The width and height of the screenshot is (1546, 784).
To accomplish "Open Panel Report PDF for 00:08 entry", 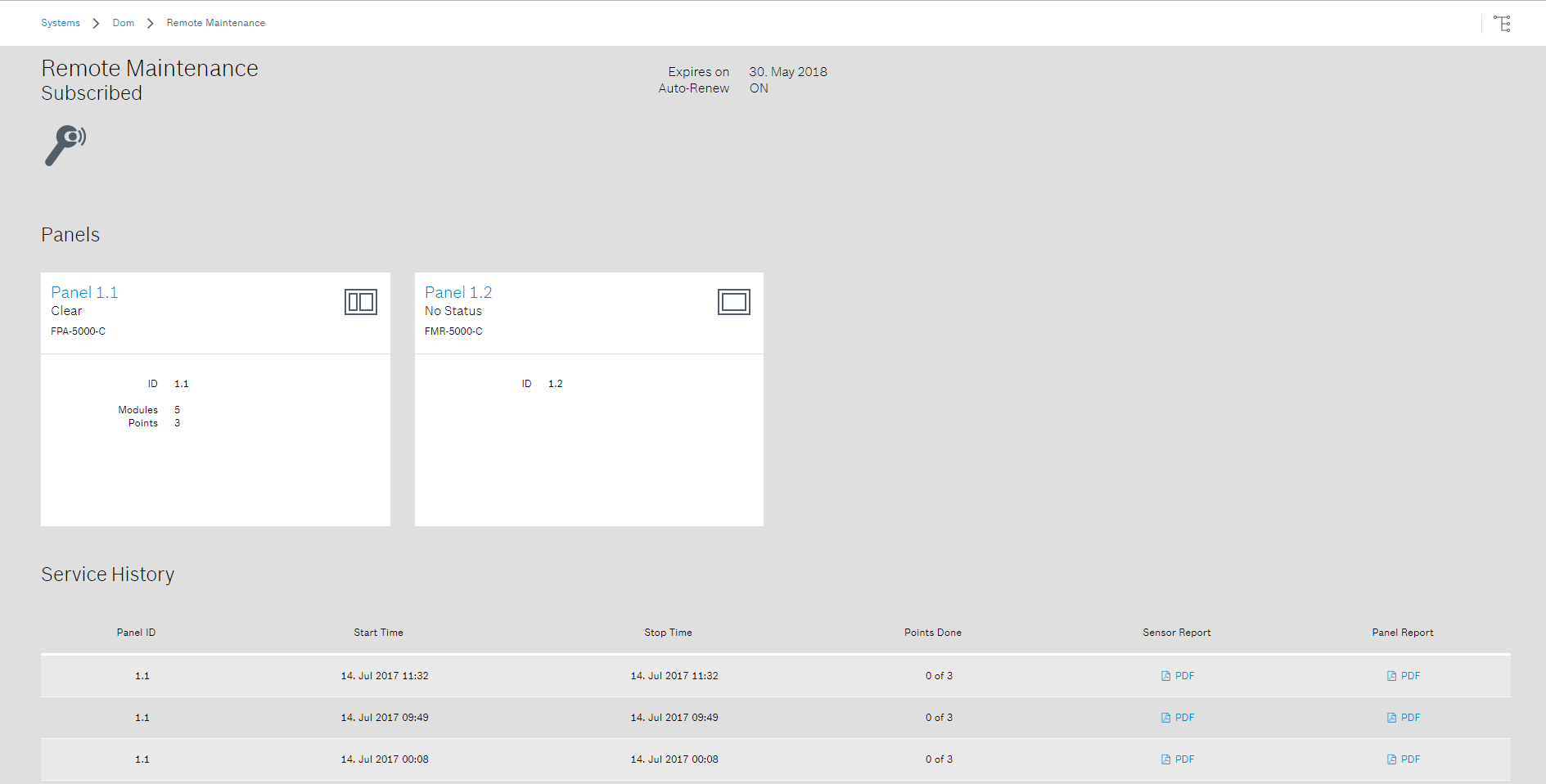I will tap(1404, 759).
